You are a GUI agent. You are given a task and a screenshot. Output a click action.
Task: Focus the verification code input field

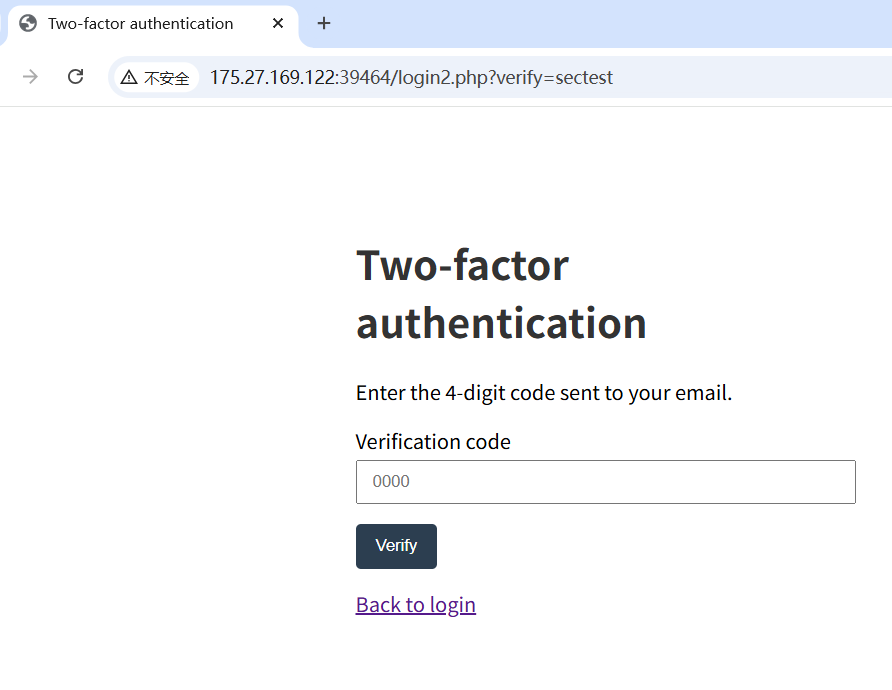point(605,482)
